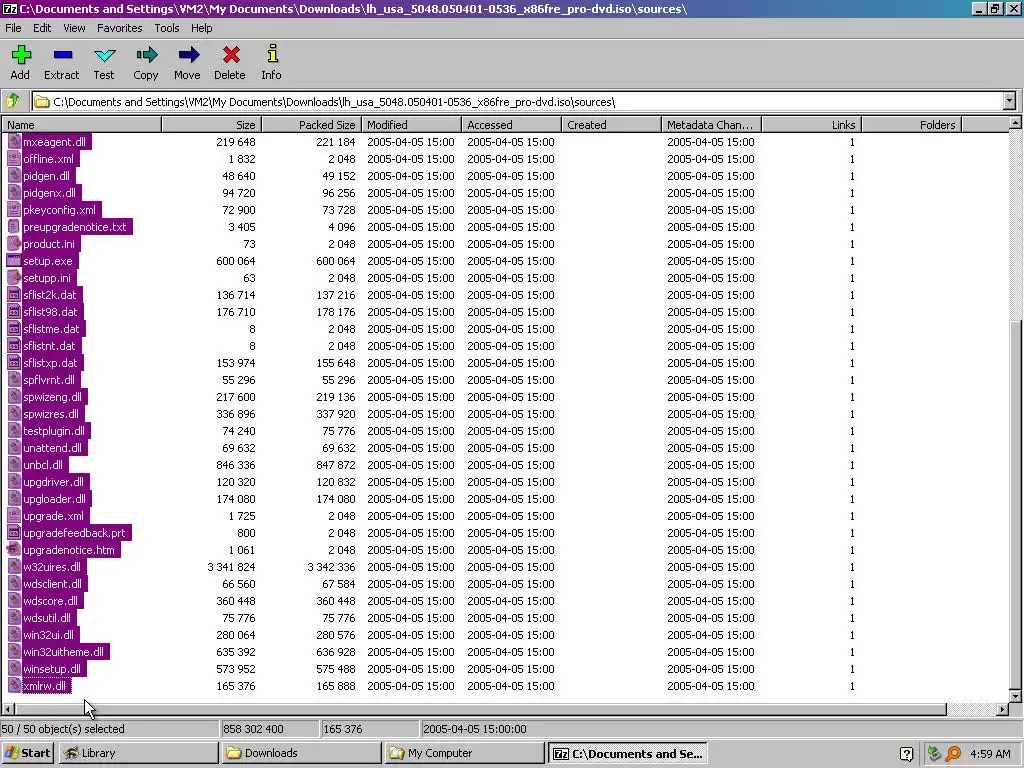Click the network tray icon
This screenshot has height=768, width=1024.
(935, 754)
